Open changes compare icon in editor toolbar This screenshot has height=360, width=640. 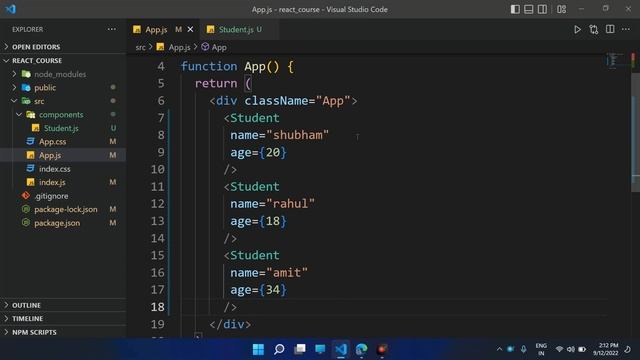(593, 29)
